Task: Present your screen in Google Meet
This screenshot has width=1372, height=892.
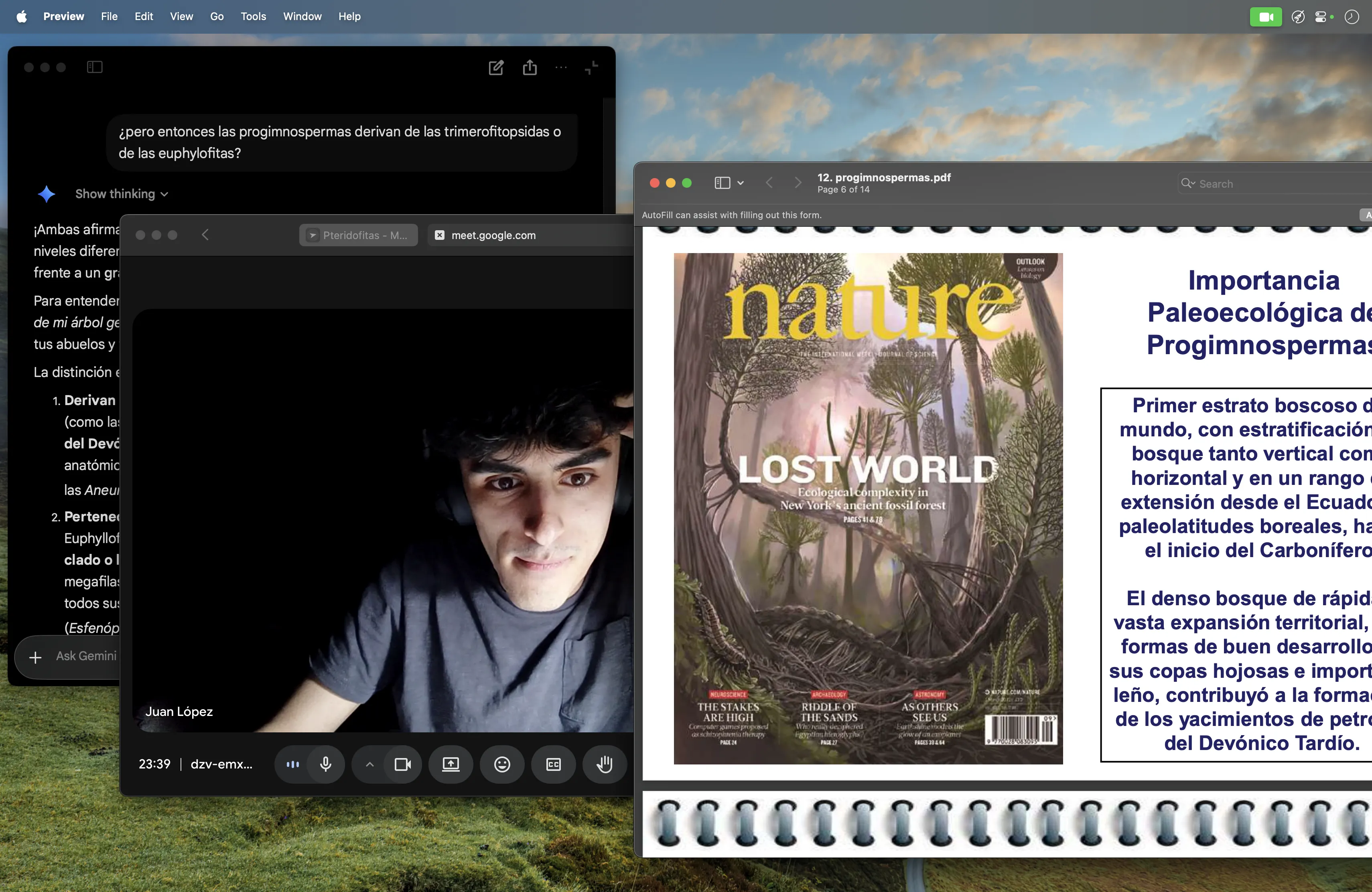Action: pyautogui.click(x=451, y=764)
